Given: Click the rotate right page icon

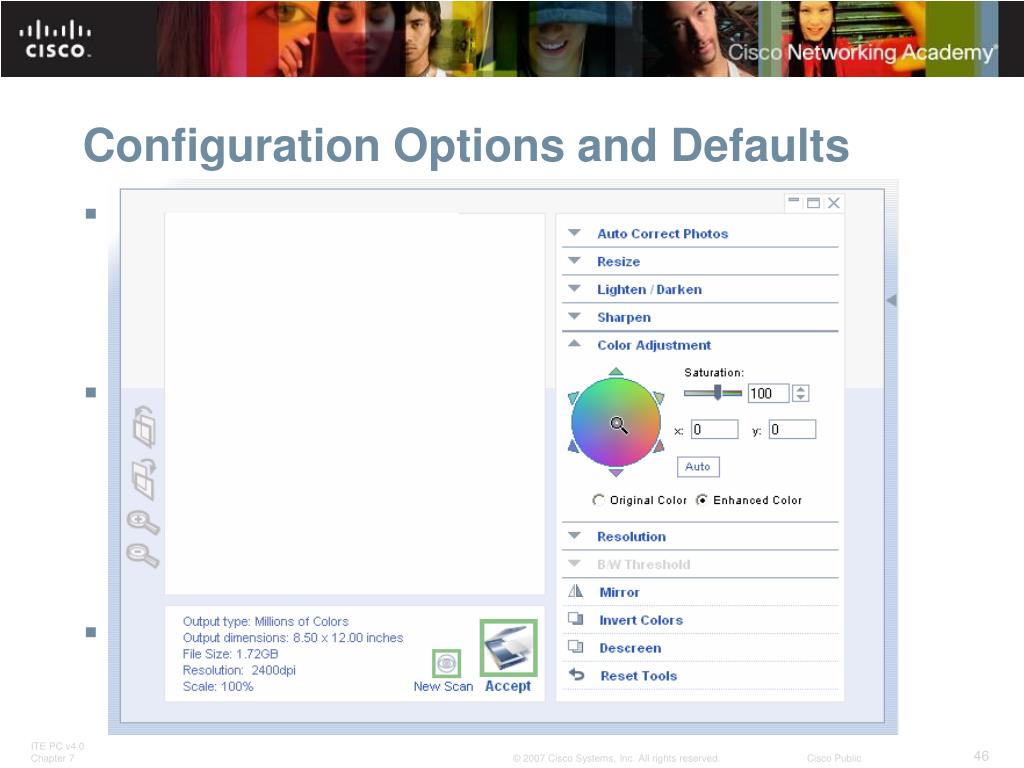Looking at the screenshot, I should pos(144,479).
